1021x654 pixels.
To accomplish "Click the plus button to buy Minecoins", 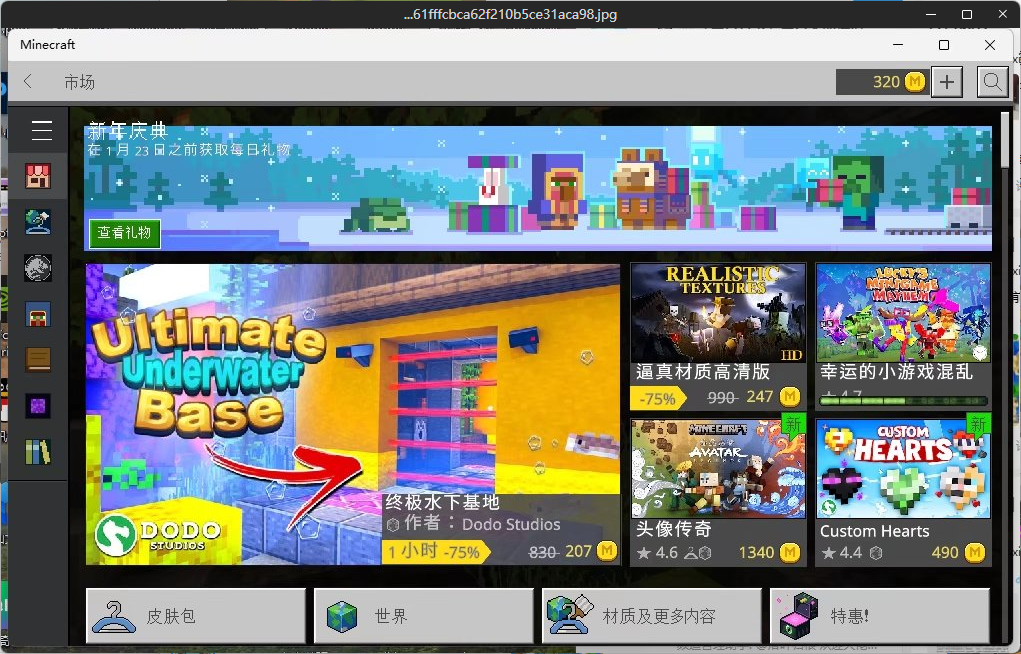I will (x=947, y=82).
